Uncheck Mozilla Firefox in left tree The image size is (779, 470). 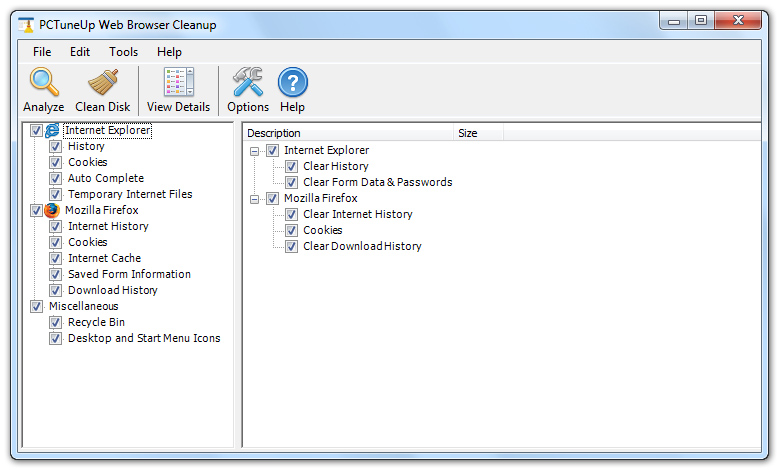point(36,211)
